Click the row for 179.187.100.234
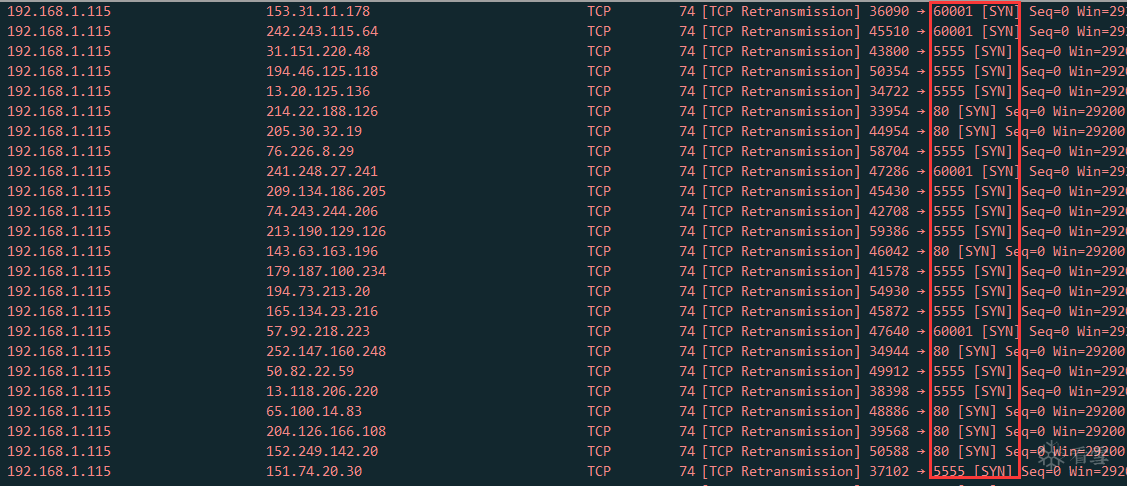 click(326, 271)
